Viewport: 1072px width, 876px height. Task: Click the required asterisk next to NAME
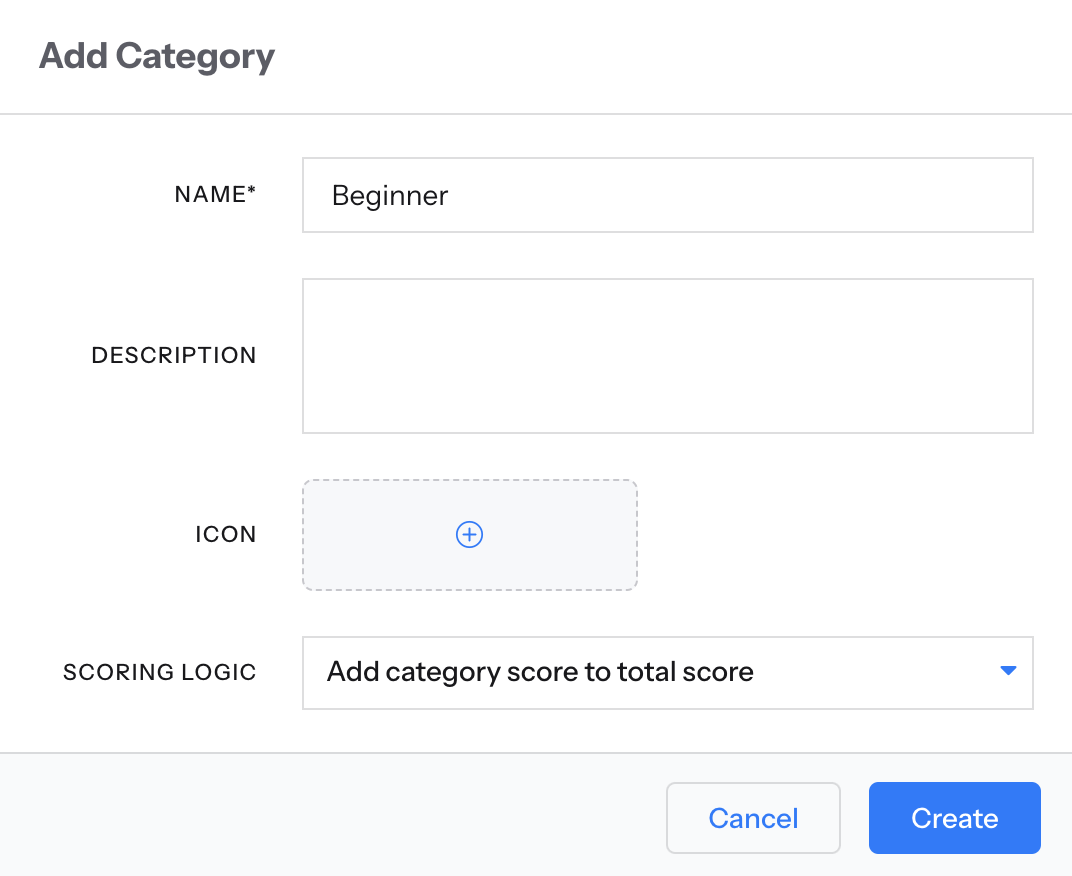point(252,192)
